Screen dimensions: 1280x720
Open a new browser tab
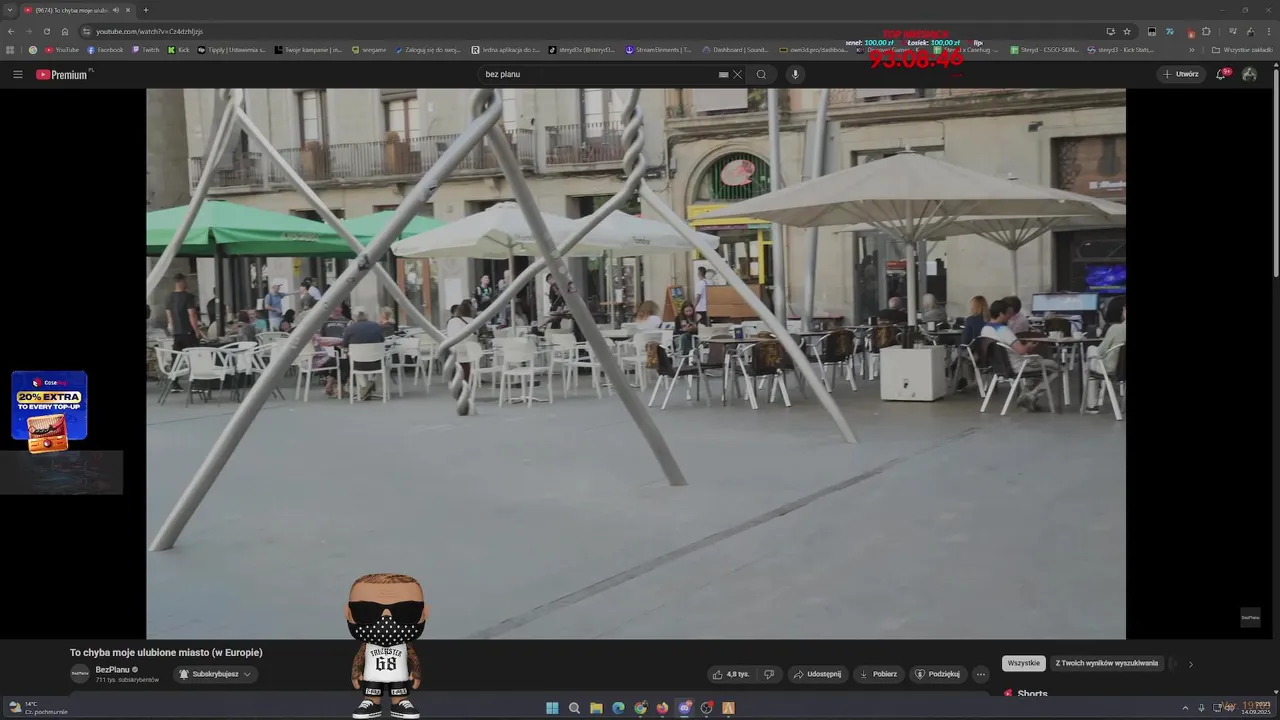point(146,10)
